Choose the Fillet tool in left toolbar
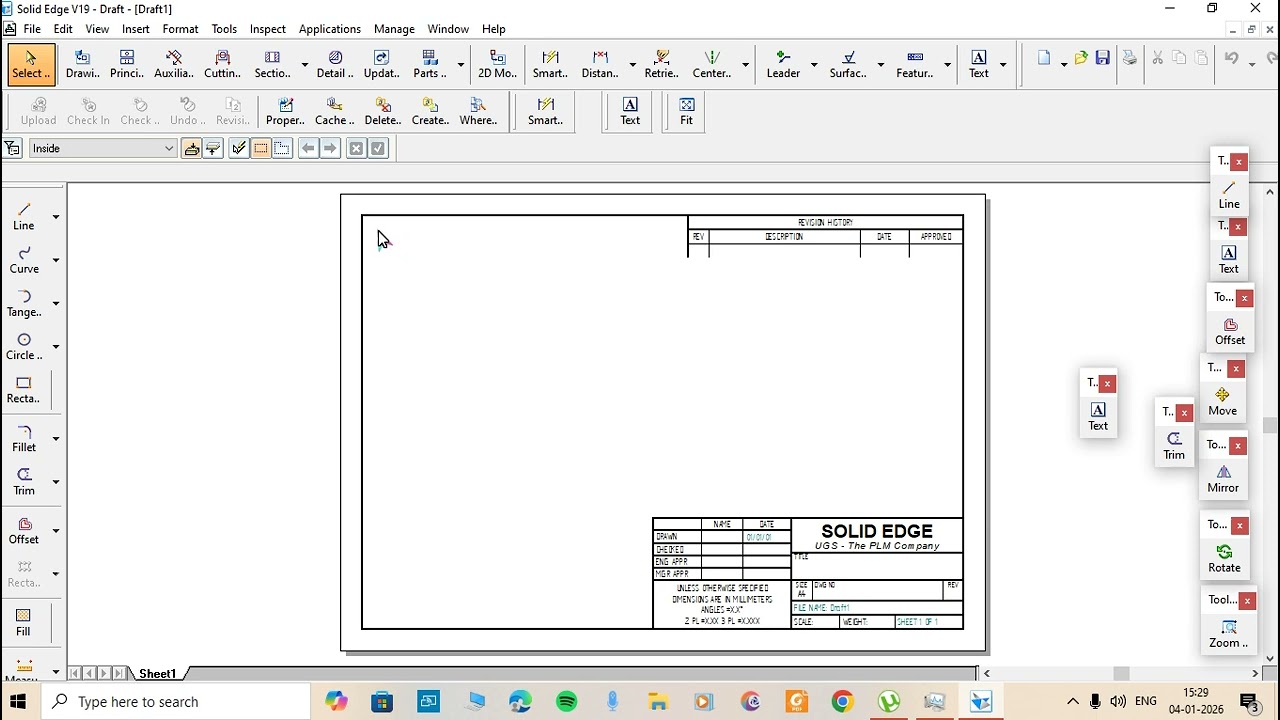Screen dimensions: 1280x720 [x=24, y=438]
